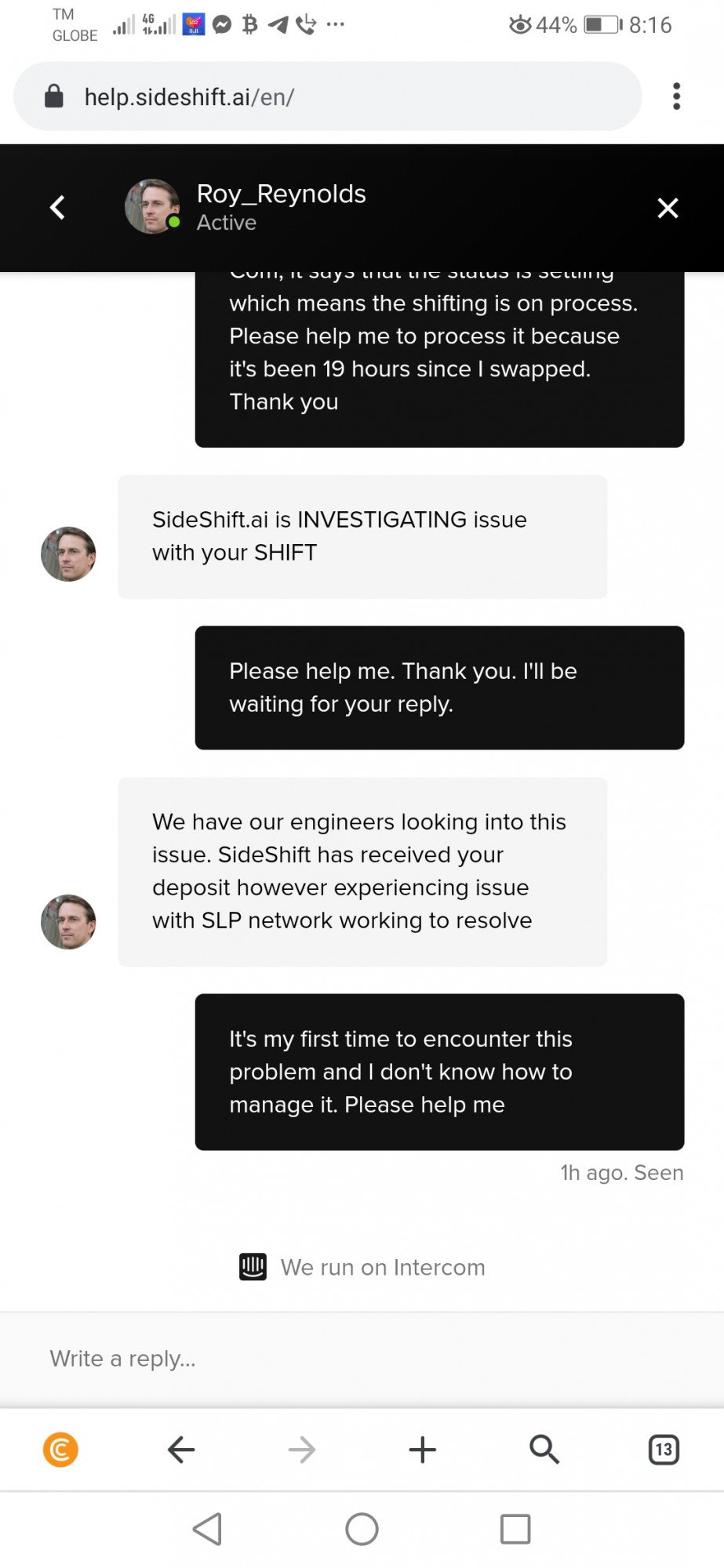This screenshot has height=1568, width=724.
Task: Tap avatar beside INVESTIGATING issue message
Action: point(68,554)
